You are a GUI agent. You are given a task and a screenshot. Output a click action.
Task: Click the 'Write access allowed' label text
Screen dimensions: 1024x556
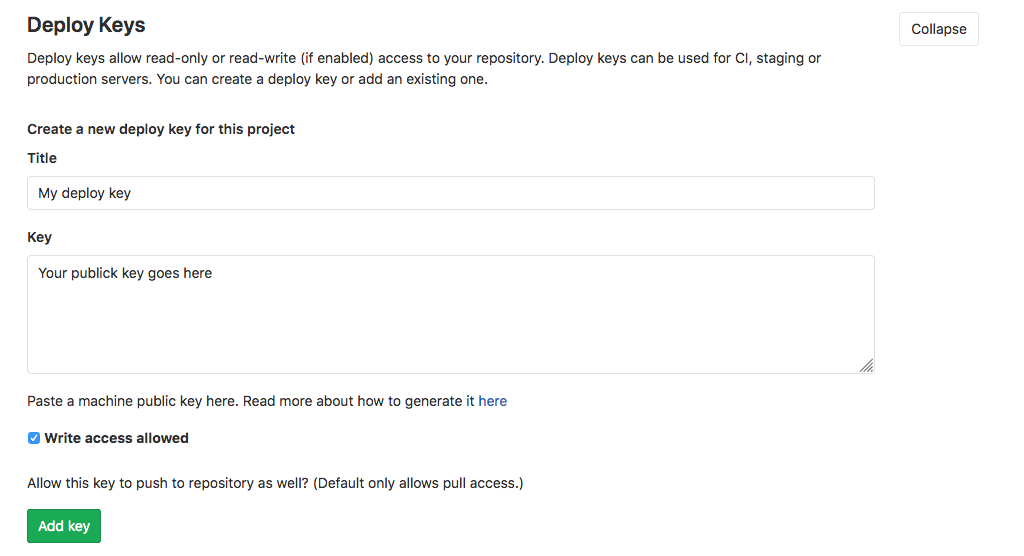point(116,438)
